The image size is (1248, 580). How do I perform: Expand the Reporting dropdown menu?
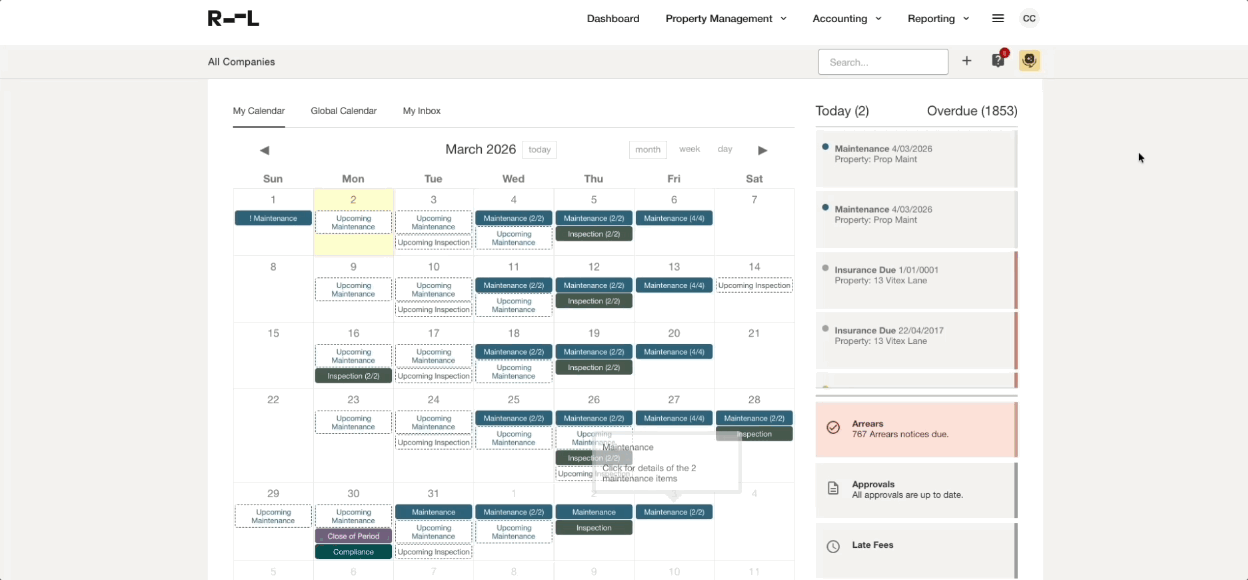[938, 18]
